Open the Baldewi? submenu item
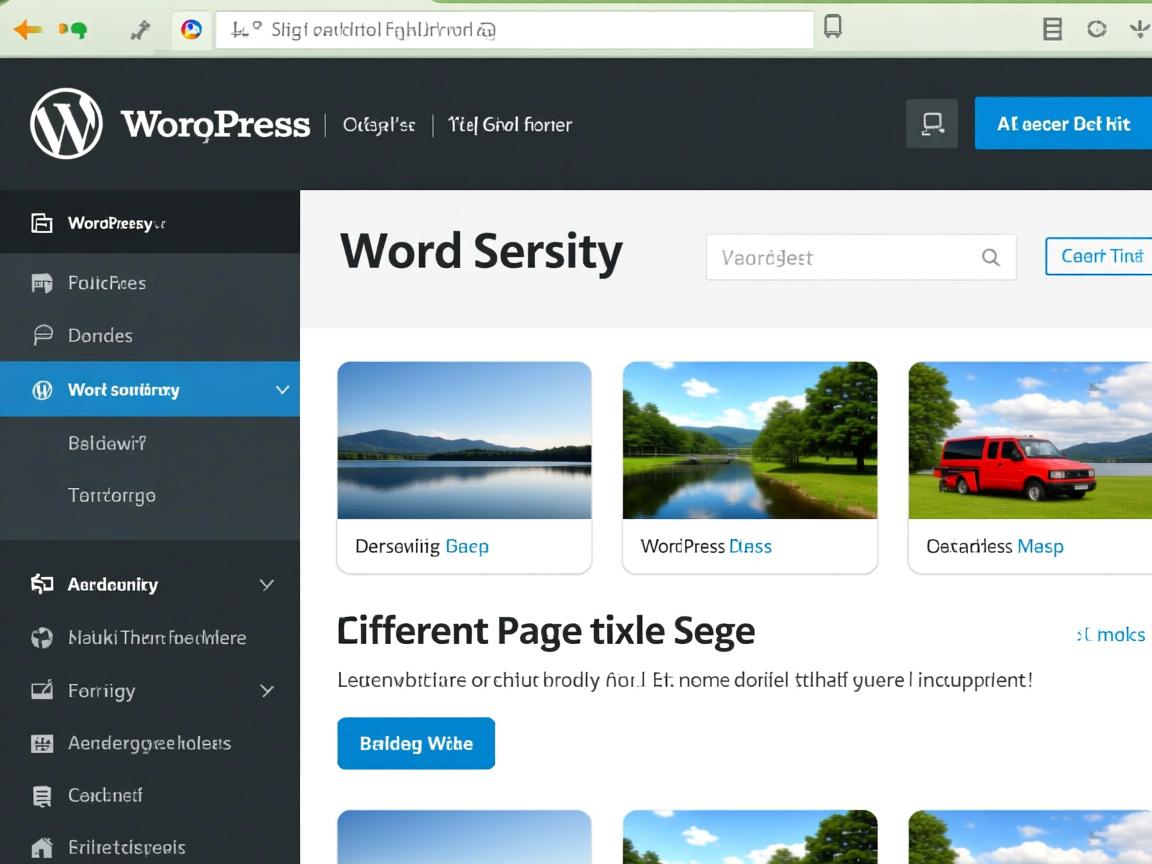 point(107,442)
